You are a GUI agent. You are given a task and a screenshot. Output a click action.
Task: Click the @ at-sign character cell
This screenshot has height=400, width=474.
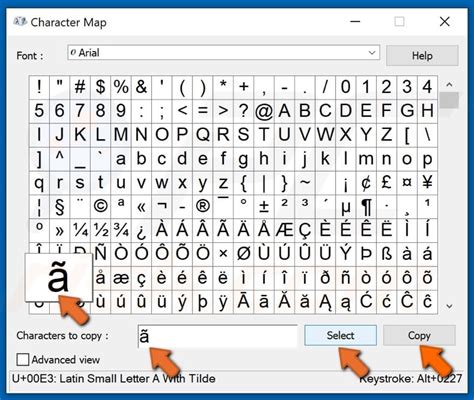tap(264, 111)
